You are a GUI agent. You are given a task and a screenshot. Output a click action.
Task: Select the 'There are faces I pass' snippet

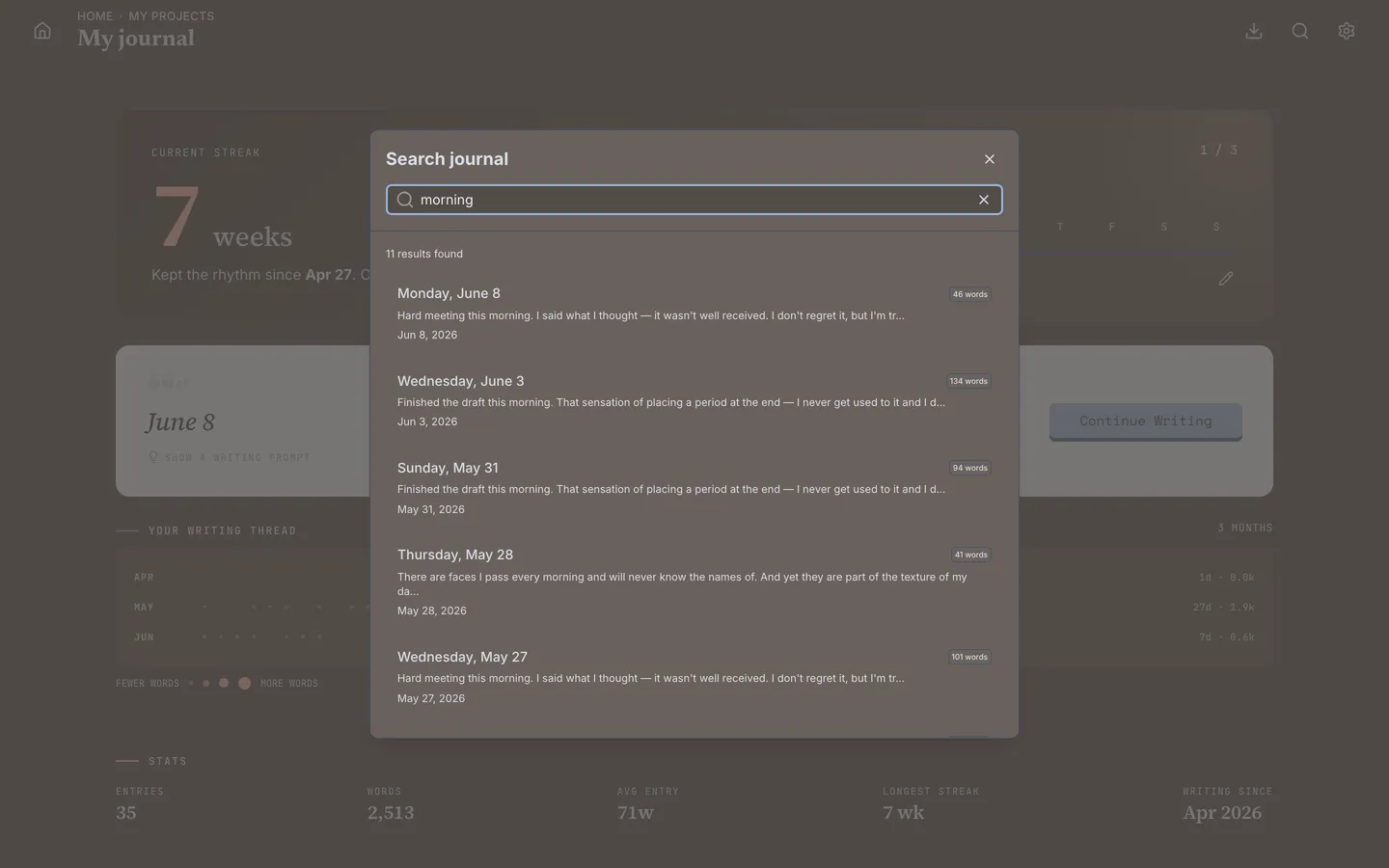[x=682, y=583]
